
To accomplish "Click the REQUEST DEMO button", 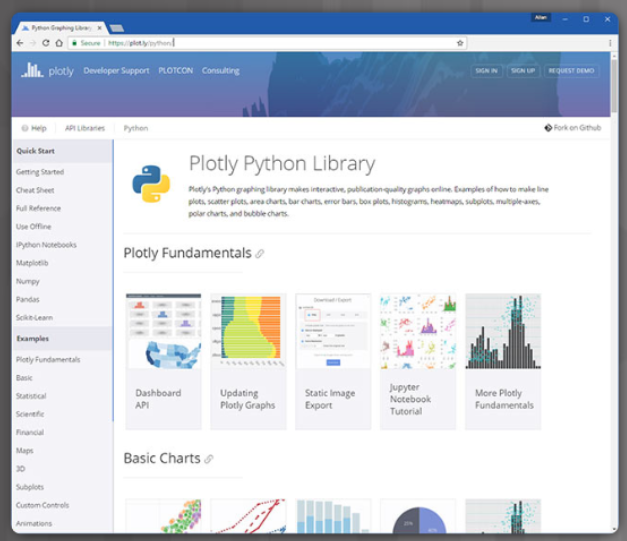I will [x=571, y=71].
